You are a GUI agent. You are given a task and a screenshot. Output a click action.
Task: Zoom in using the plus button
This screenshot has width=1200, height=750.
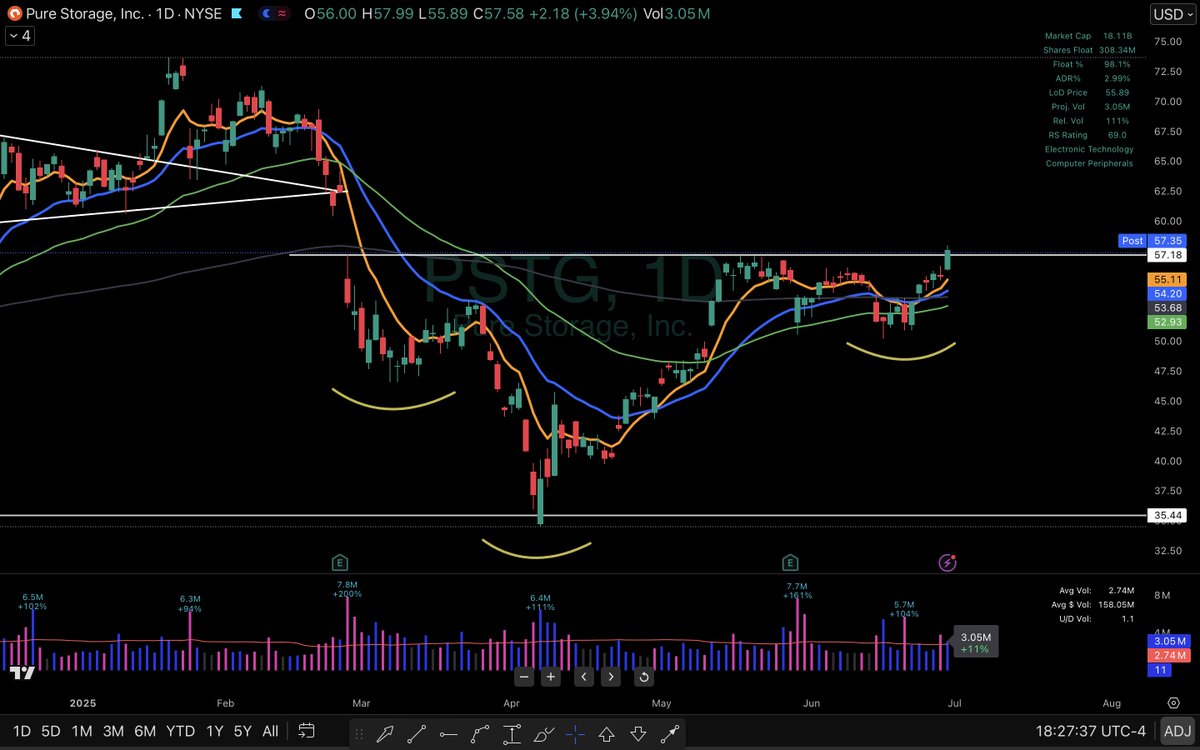pyautogui.click(x=550, y=677)
